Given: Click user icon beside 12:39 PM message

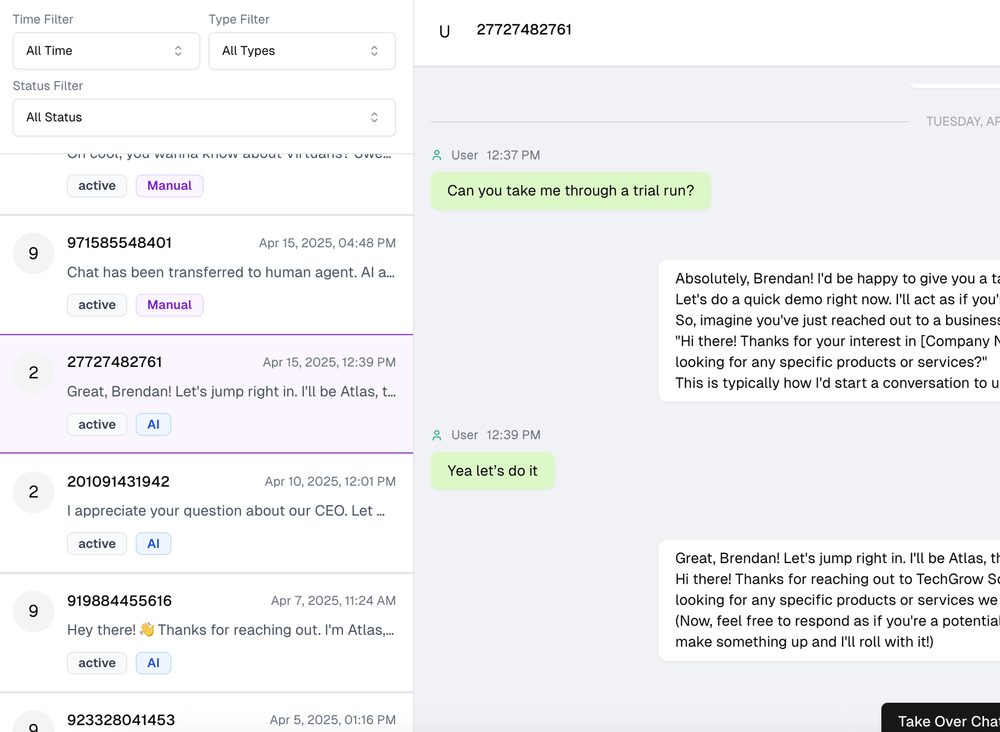Looking at the screenshot, I should tap(437, 435).
